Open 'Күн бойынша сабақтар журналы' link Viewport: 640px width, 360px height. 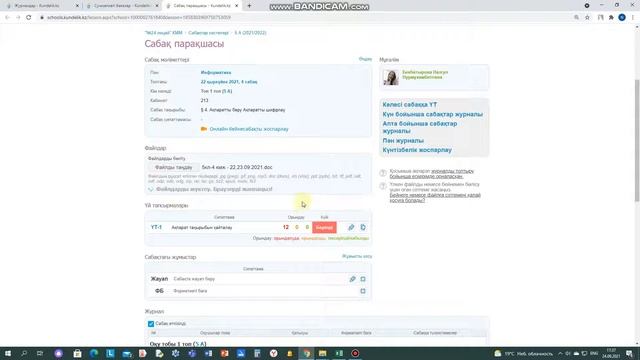(x=433, y=114)
